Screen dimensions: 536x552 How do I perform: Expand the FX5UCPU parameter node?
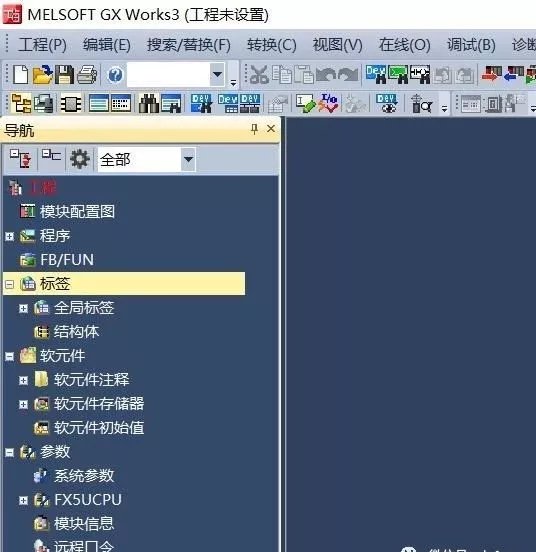(x=24, y=500)
